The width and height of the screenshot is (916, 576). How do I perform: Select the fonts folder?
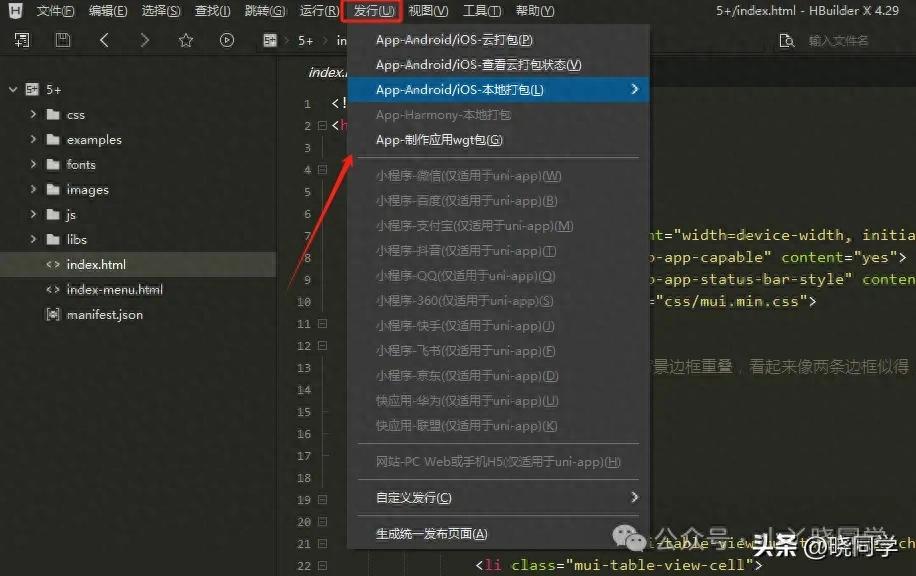coord(81,165)
